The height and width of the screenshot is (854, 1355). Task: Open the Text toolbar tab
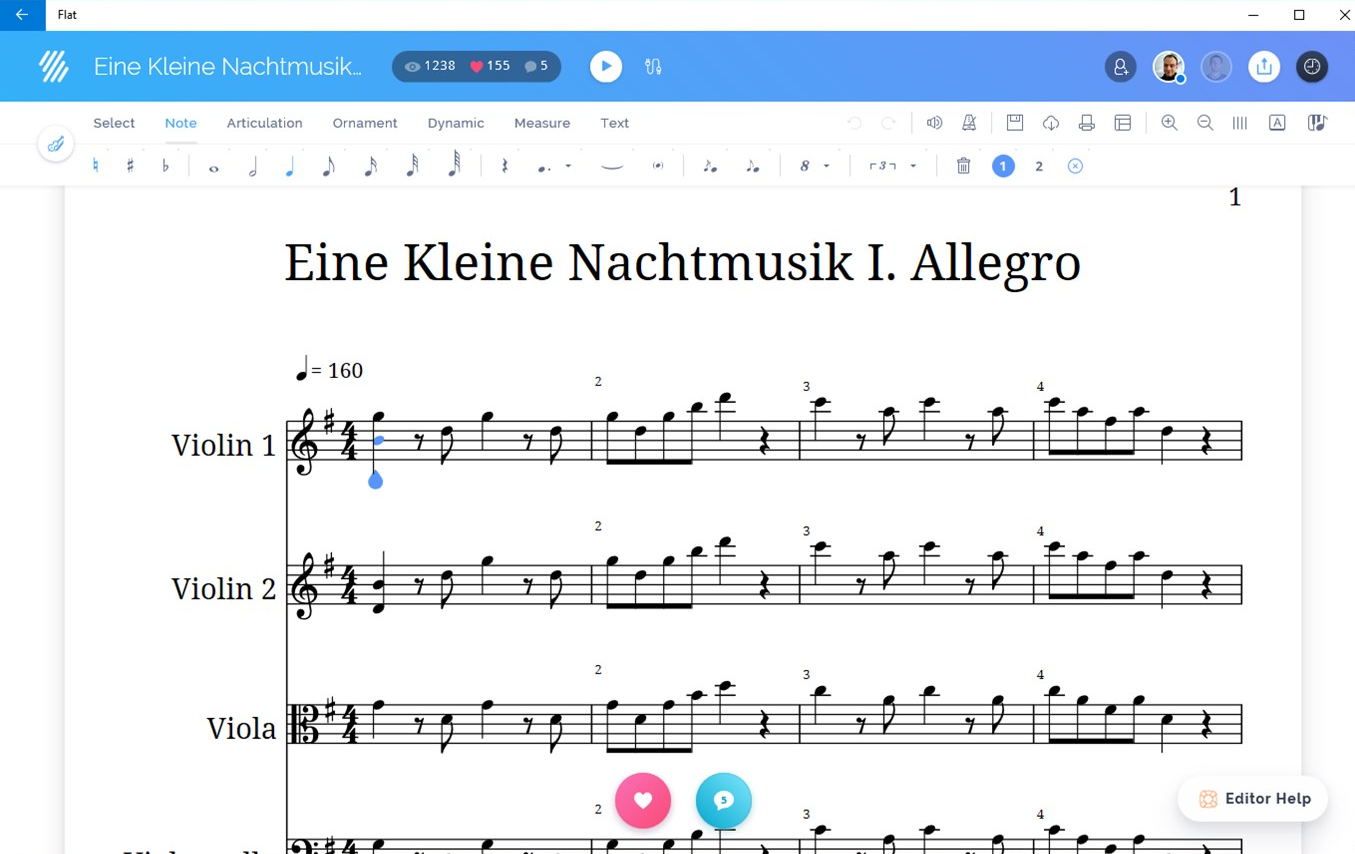click(615, 123)
